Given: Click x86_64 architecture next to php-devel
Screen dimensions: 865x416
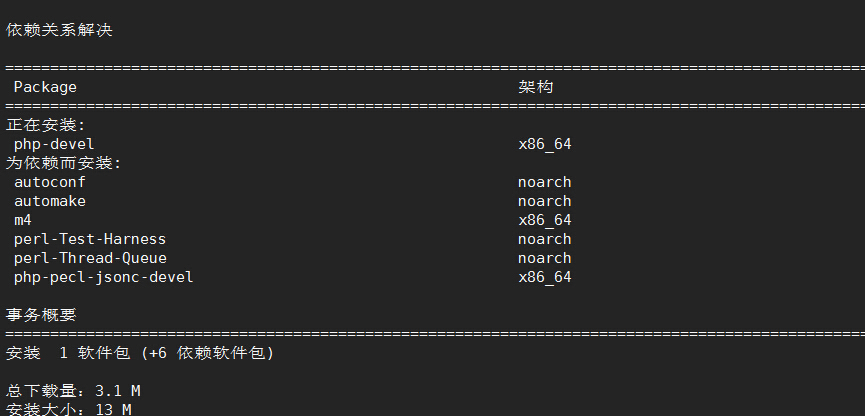Looking at the screenshot, I should pos(544,145).
